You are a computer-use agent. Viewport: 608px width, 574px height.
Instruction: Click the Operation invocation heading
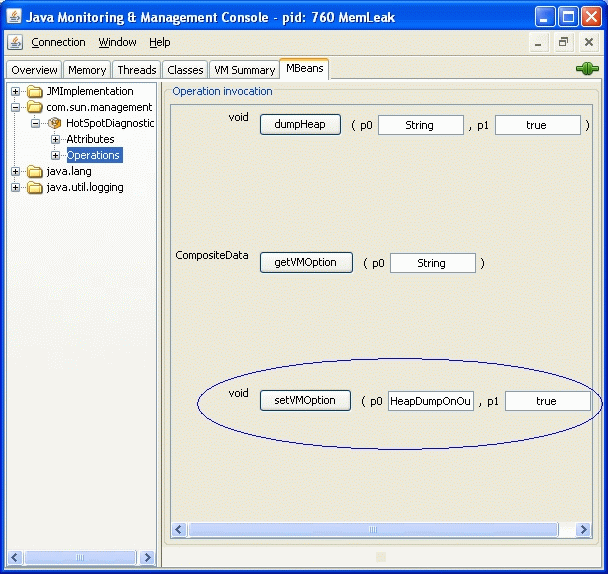click(222, 92)
